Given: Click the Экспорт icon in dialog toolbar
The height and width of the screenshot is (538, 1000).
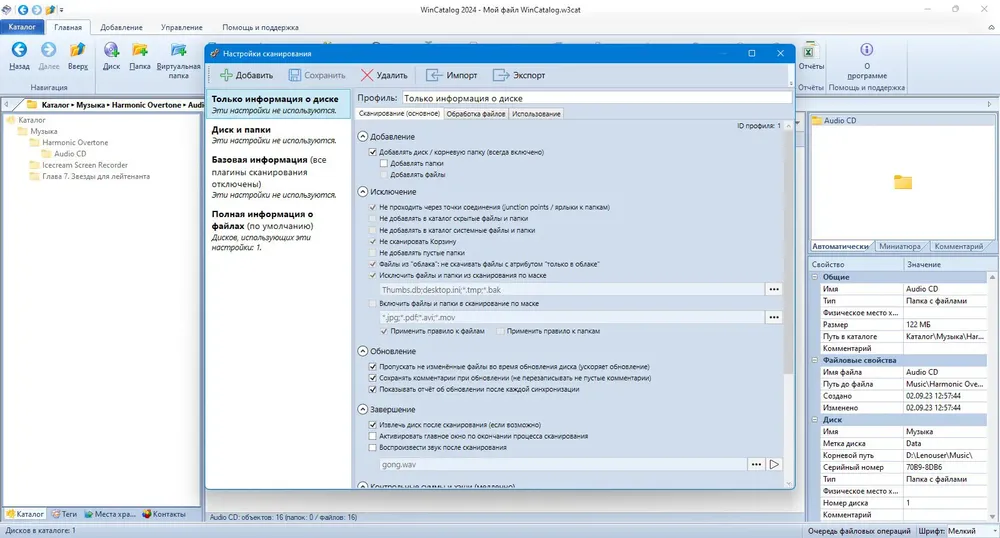Looking at the screenshot, I should [x=501, y=75].
